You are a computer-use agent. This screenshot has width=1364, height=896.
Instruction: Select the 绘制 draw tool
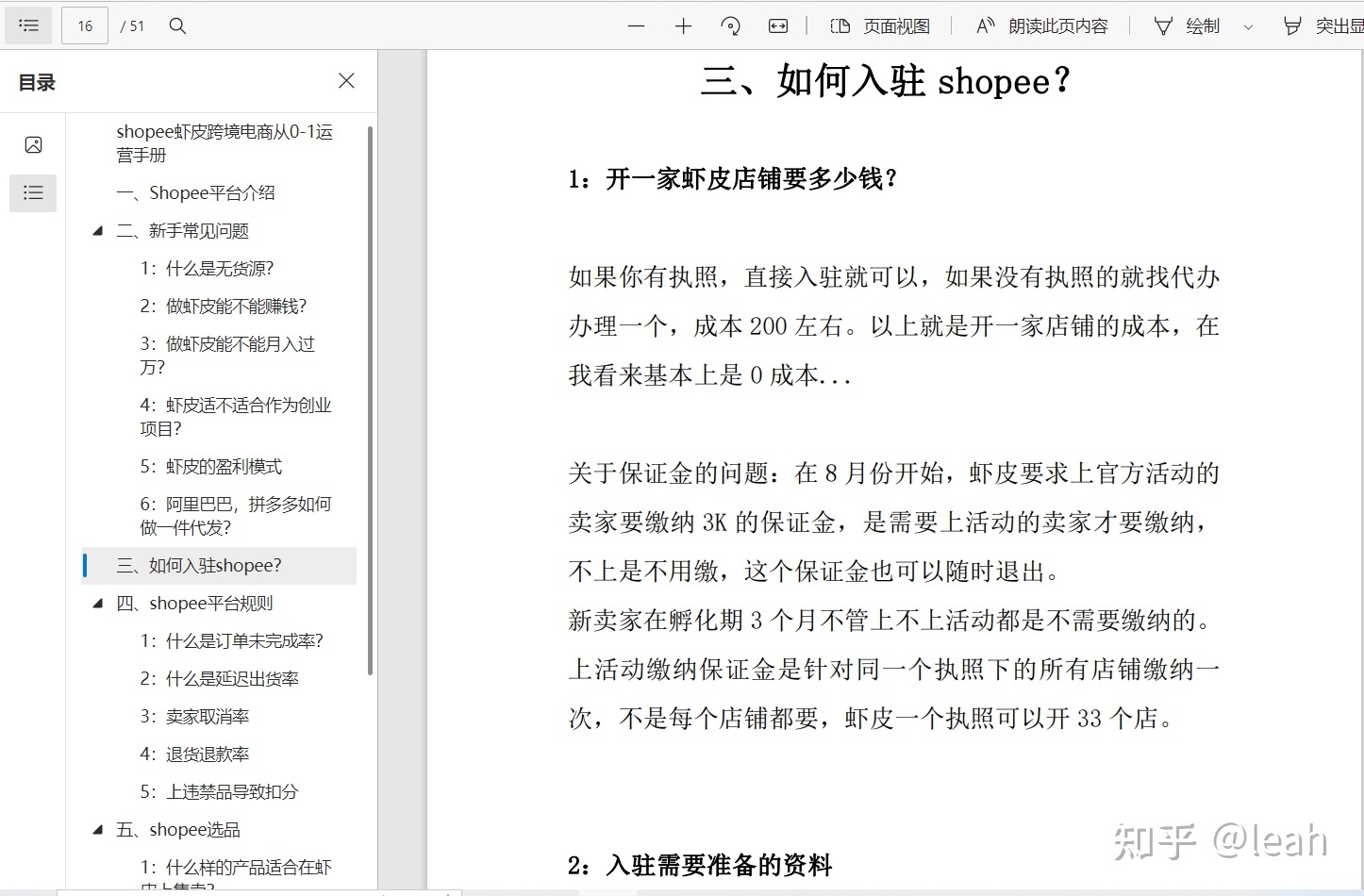1187,26
